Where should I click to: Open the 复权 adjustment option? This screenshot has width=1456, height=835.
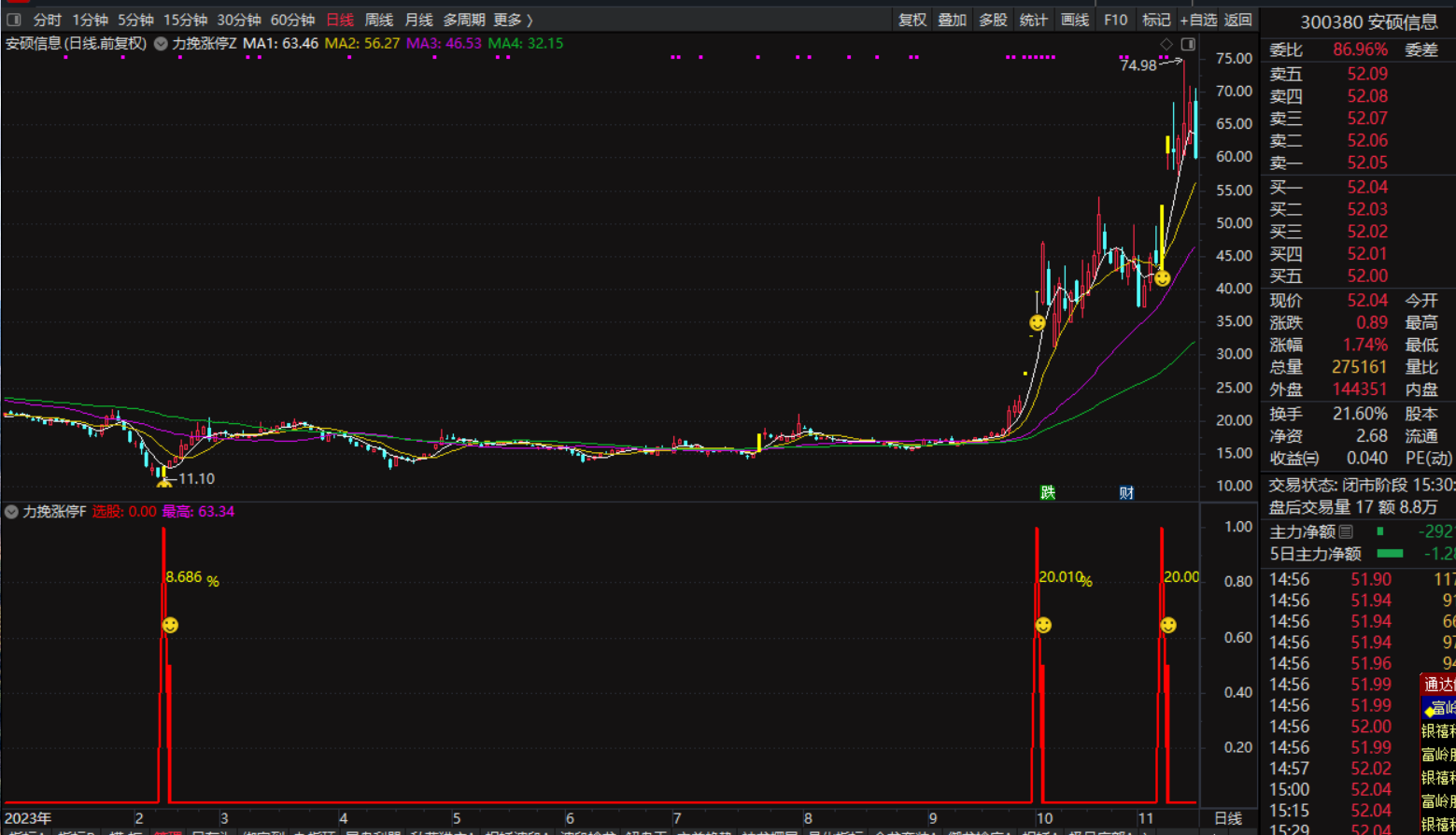click(x=912, y=20)
